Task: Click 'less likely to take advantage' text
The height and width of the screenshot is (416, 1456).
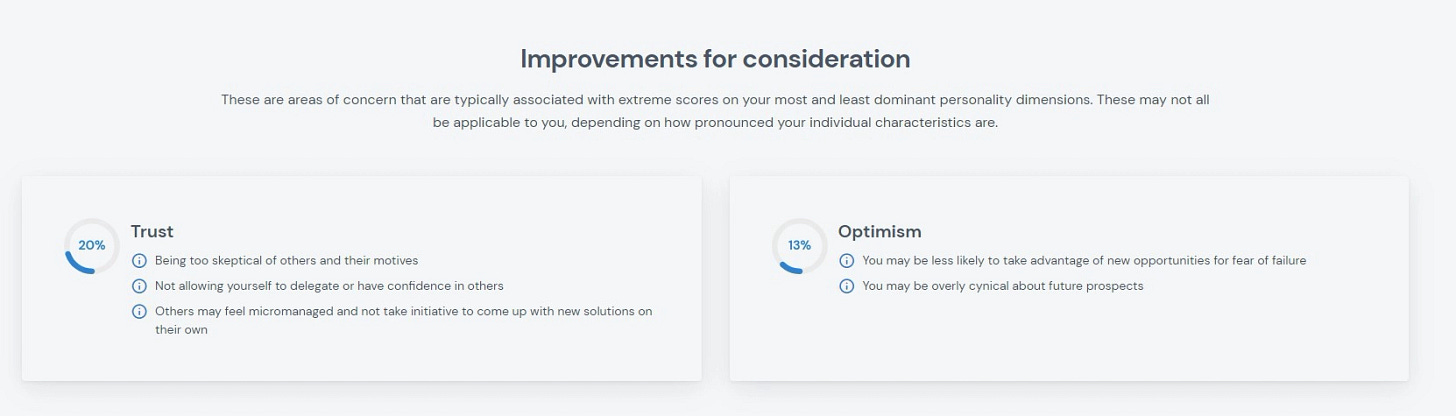Action: 1083,260
